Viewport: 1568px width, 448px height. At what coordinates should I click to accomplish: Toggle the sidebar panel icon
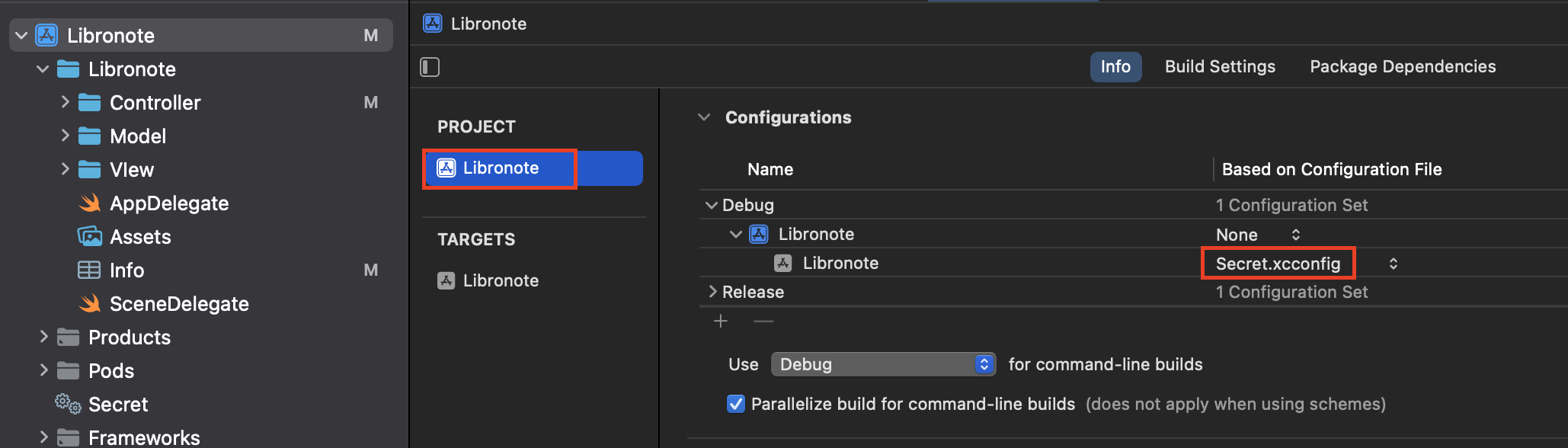(430, 67)
